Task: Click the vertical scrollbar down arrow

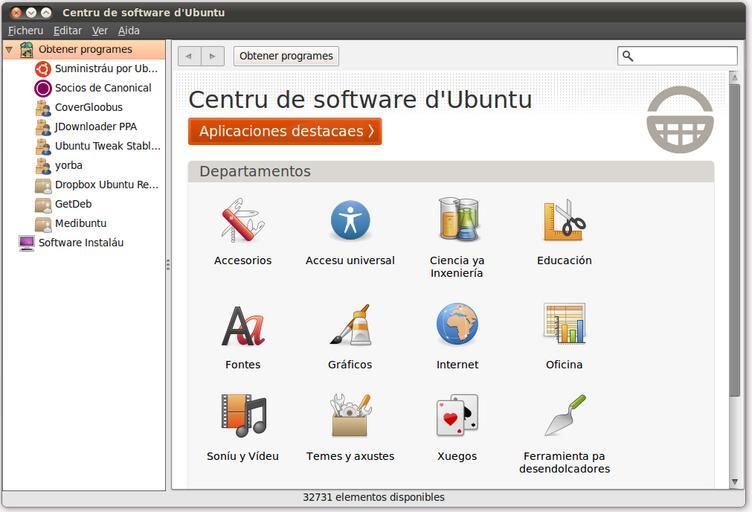Action: pyautogui.click(x=735, y=482)
